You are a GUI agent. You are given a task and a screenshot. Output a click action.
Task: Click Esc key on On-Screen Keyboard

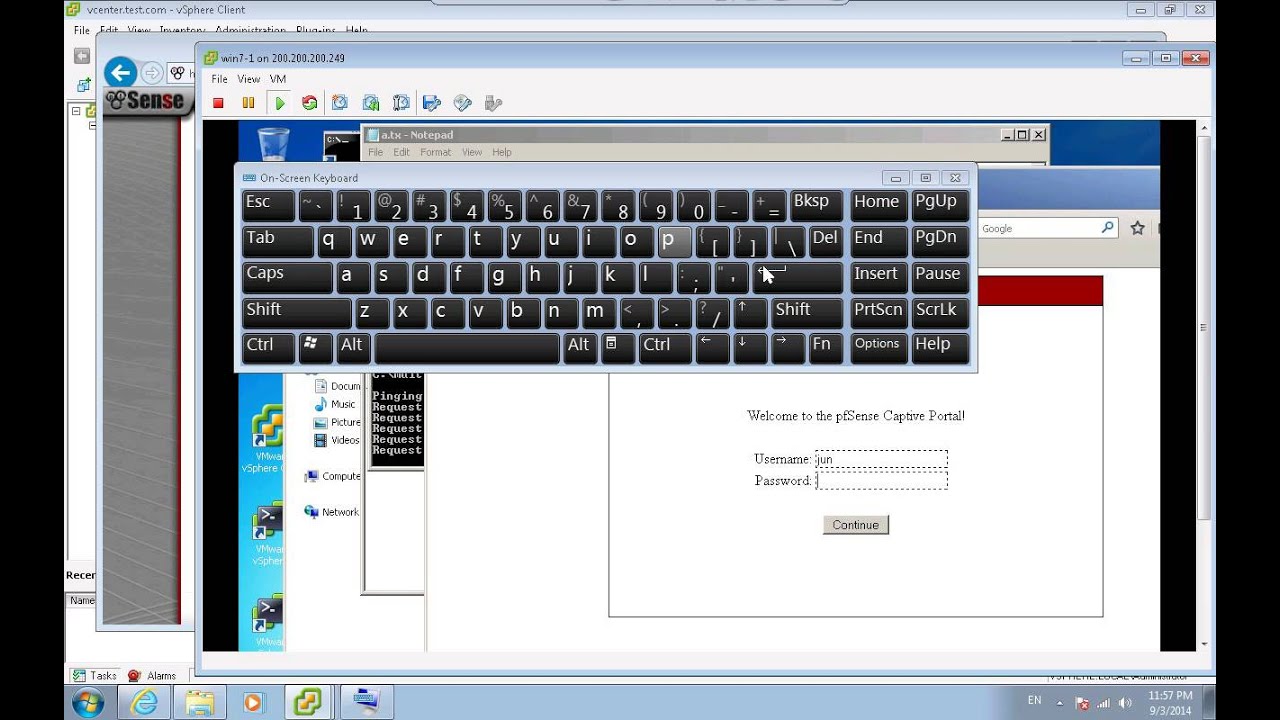pos(268,206)
